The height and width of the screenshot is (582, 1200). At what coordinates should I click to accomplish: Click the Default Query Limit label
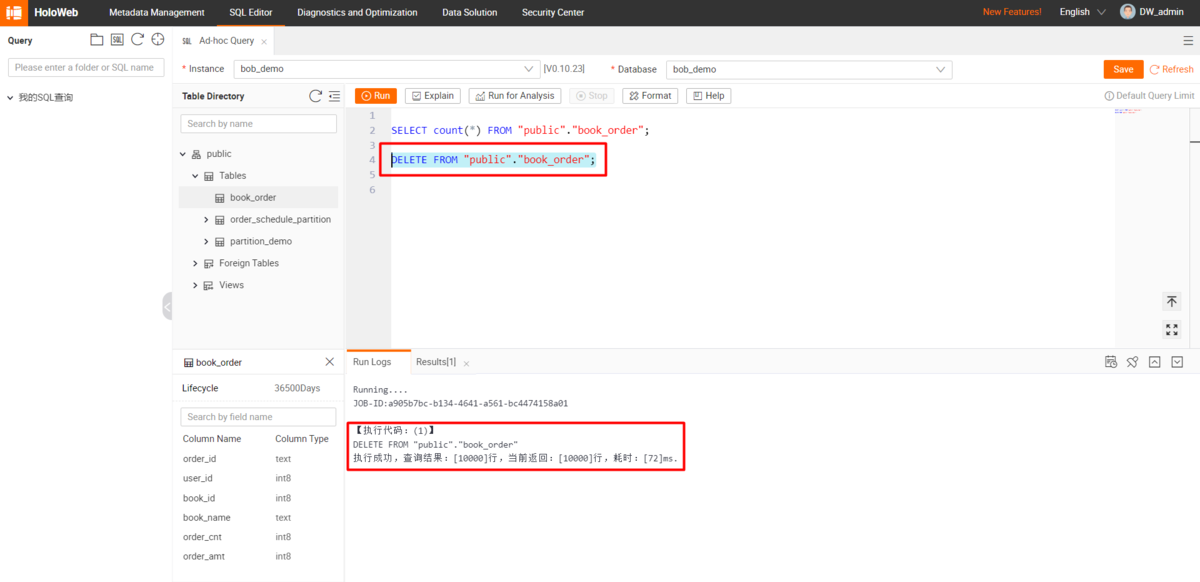[x=1155, y=96]
